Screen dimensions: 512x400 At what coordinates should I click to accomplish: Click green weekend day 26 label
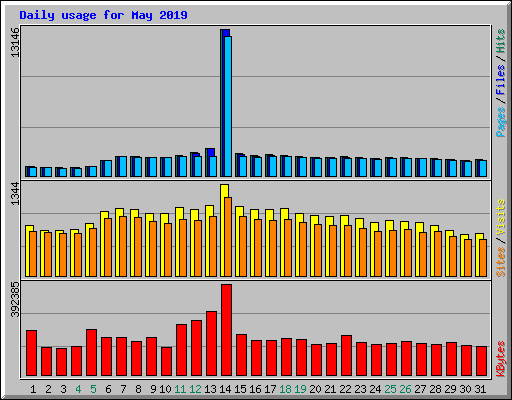(x=405, y=389)
